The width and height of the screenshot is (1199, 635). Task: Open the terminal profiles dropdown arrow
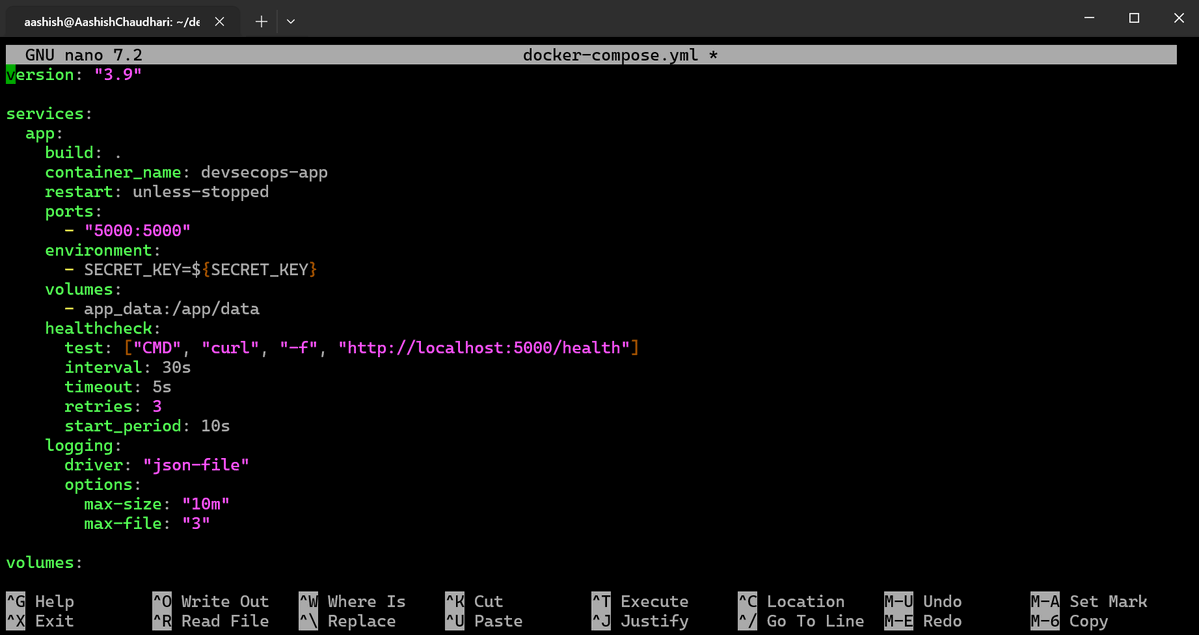click(x=291, y=21)
